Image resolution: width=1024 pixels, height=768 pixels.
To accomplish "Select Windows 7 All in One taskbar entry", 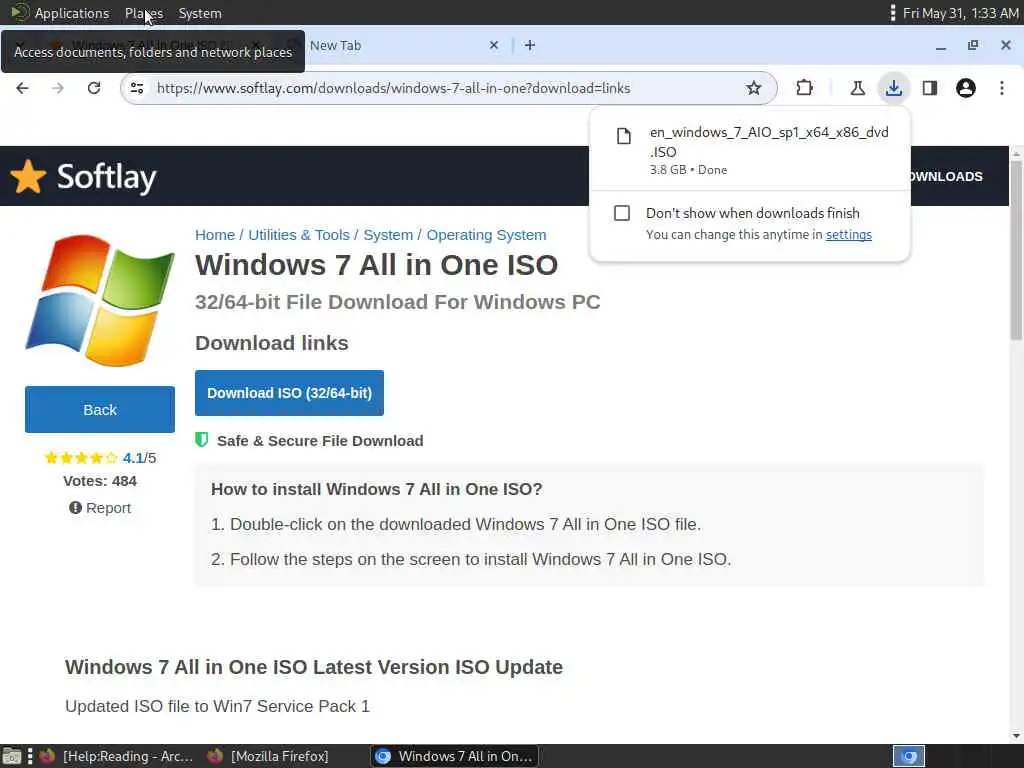I will click(x=455, y=756).
